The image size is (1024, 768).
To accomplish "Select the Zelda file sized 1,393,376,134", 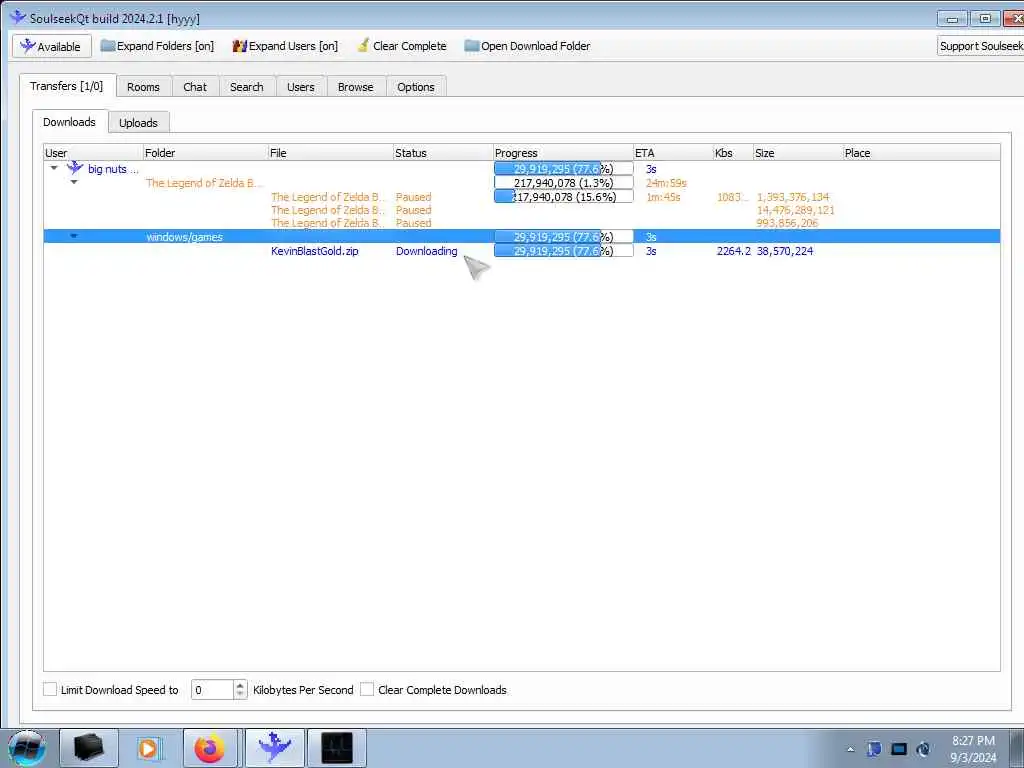I will (522, 197).
